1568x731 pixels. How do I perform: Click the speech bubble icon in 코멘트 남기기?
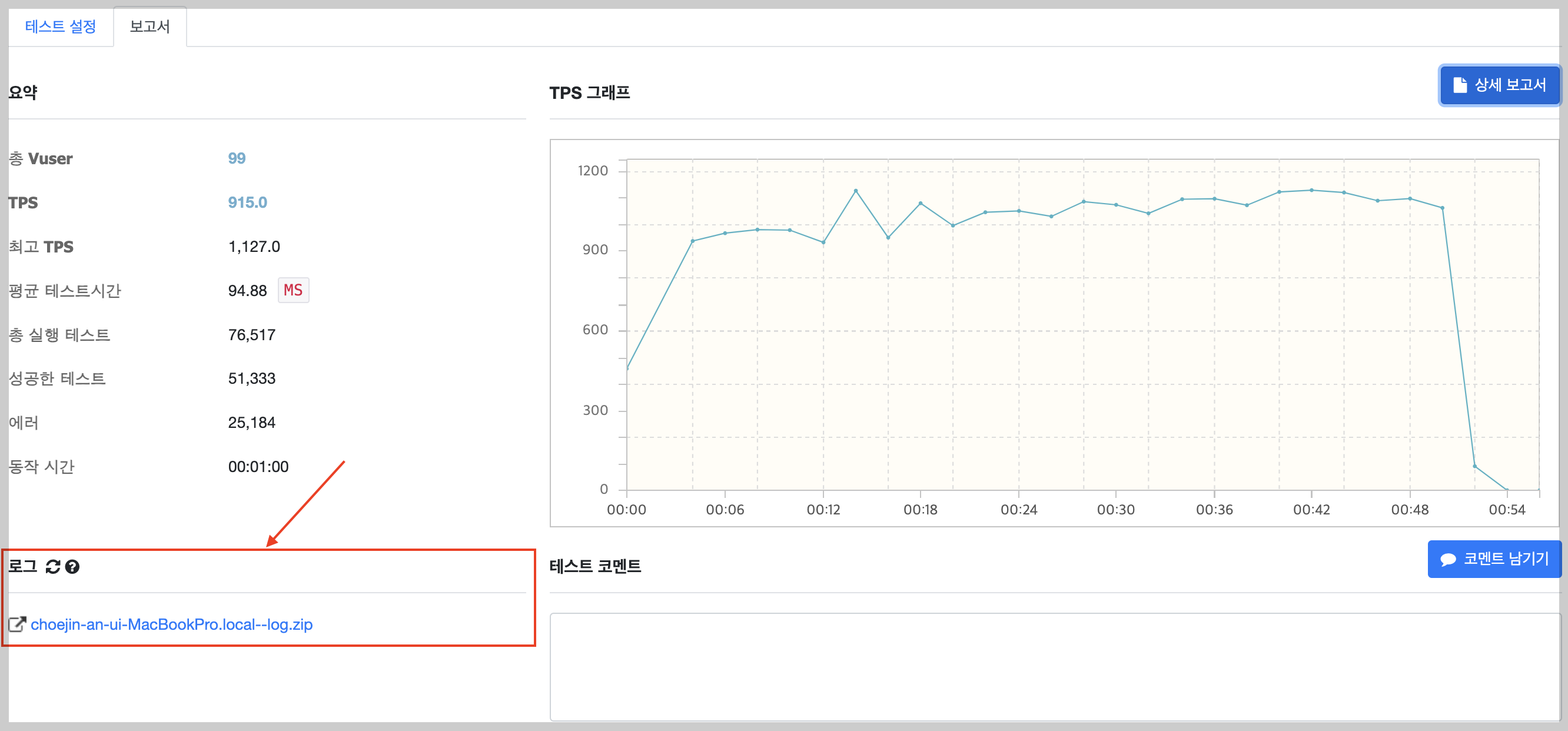click(x=1448, y=559)
